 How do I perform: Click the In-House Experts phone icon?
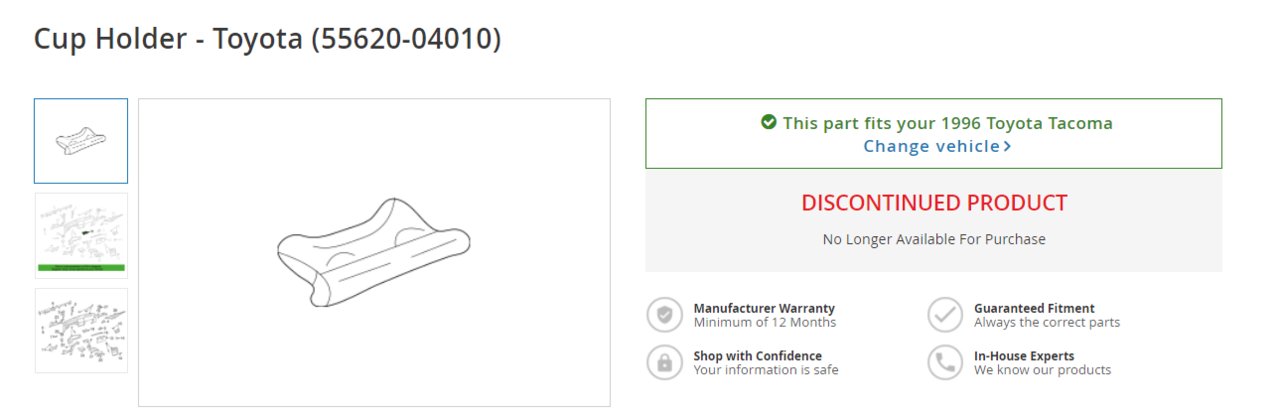pyautogui.click(x=944, y=362)
